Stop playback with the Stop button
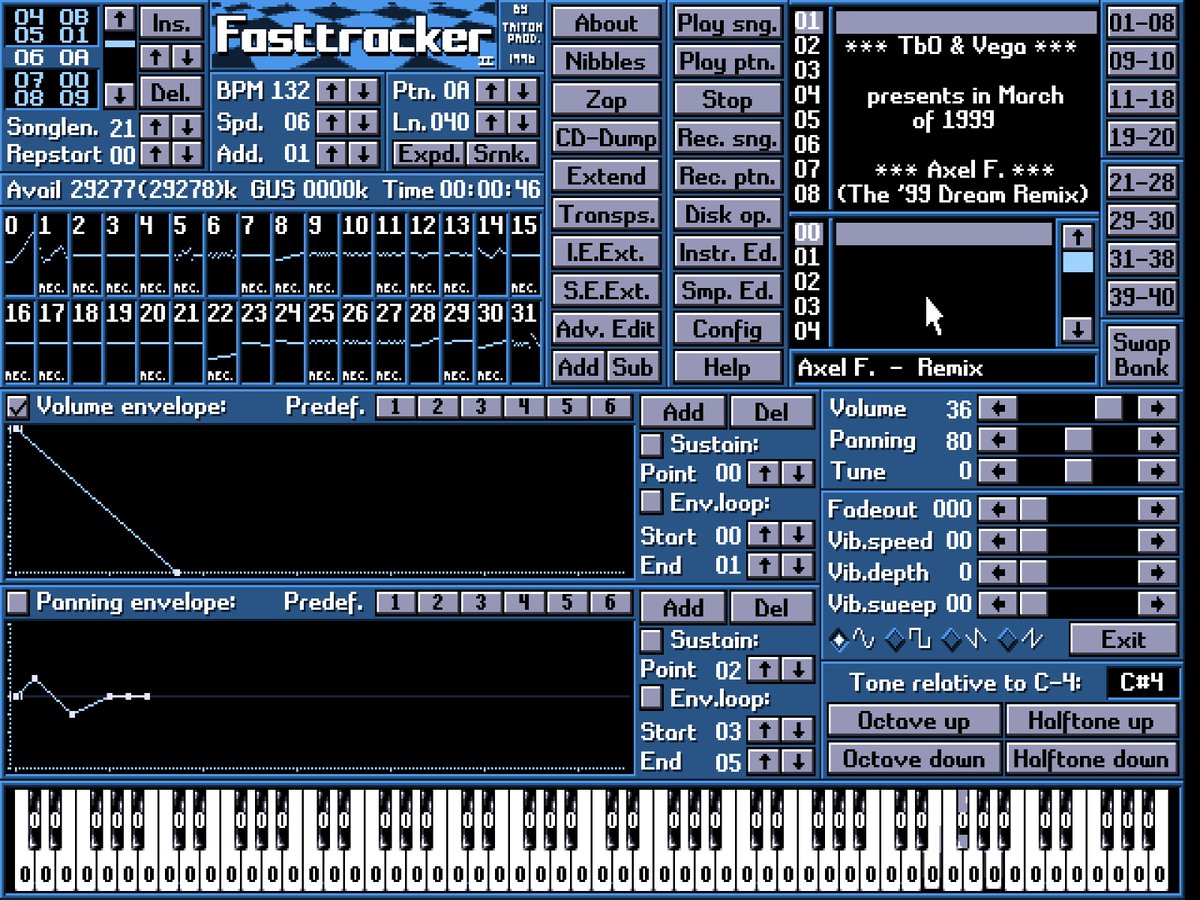The height and width of the screenshot is (900, 1200). coord(727,99)
